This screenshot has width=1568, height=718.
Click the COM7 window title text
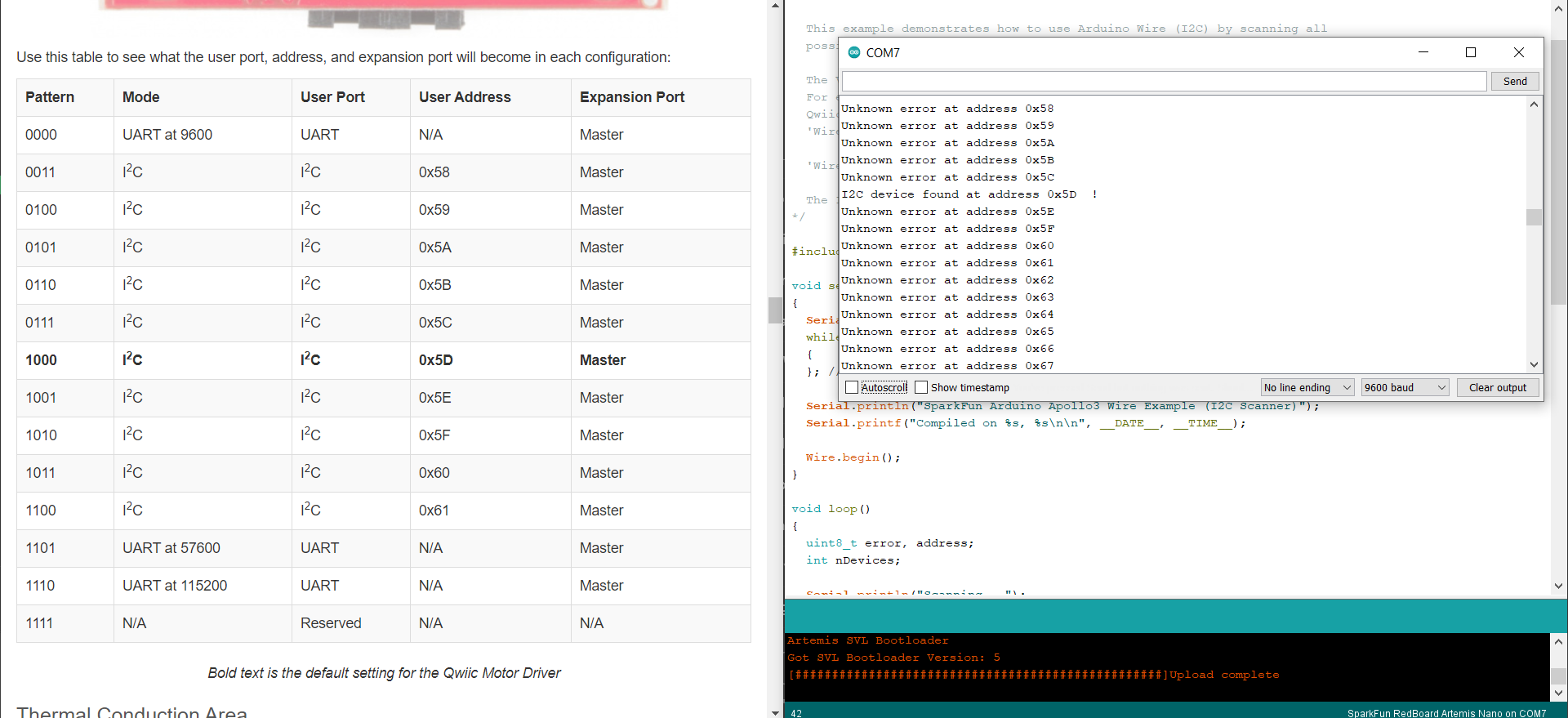click(883, 52)
